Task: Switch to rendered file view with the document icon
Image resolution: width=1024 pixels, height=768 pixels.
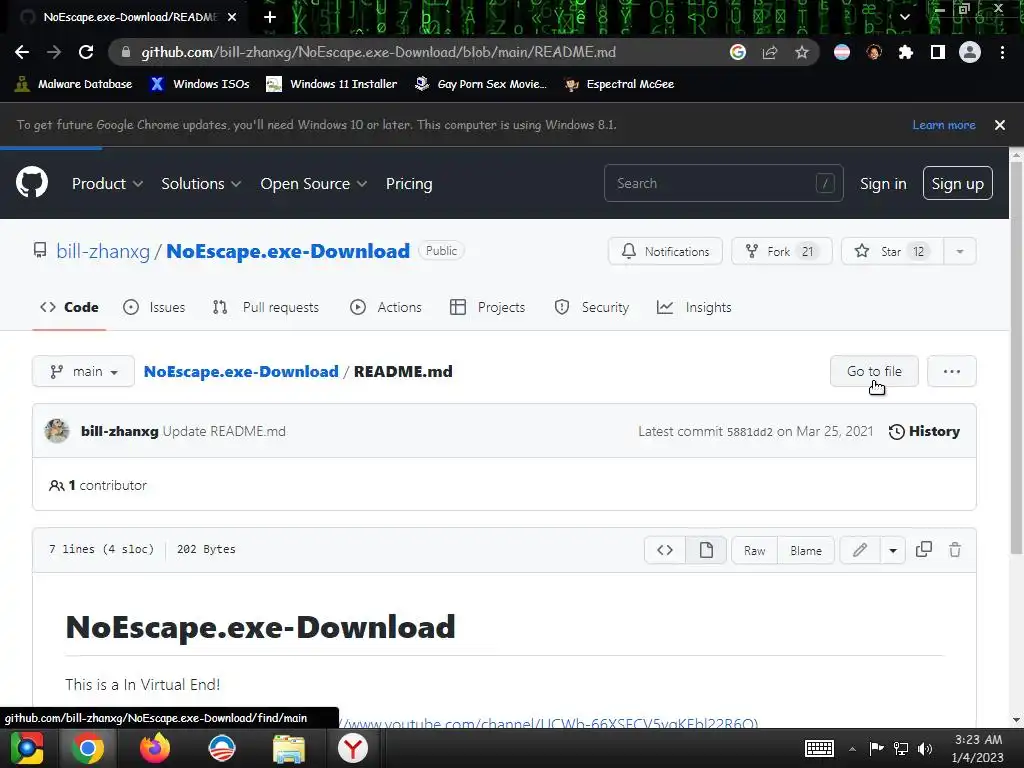Action: tap(706, 550)
